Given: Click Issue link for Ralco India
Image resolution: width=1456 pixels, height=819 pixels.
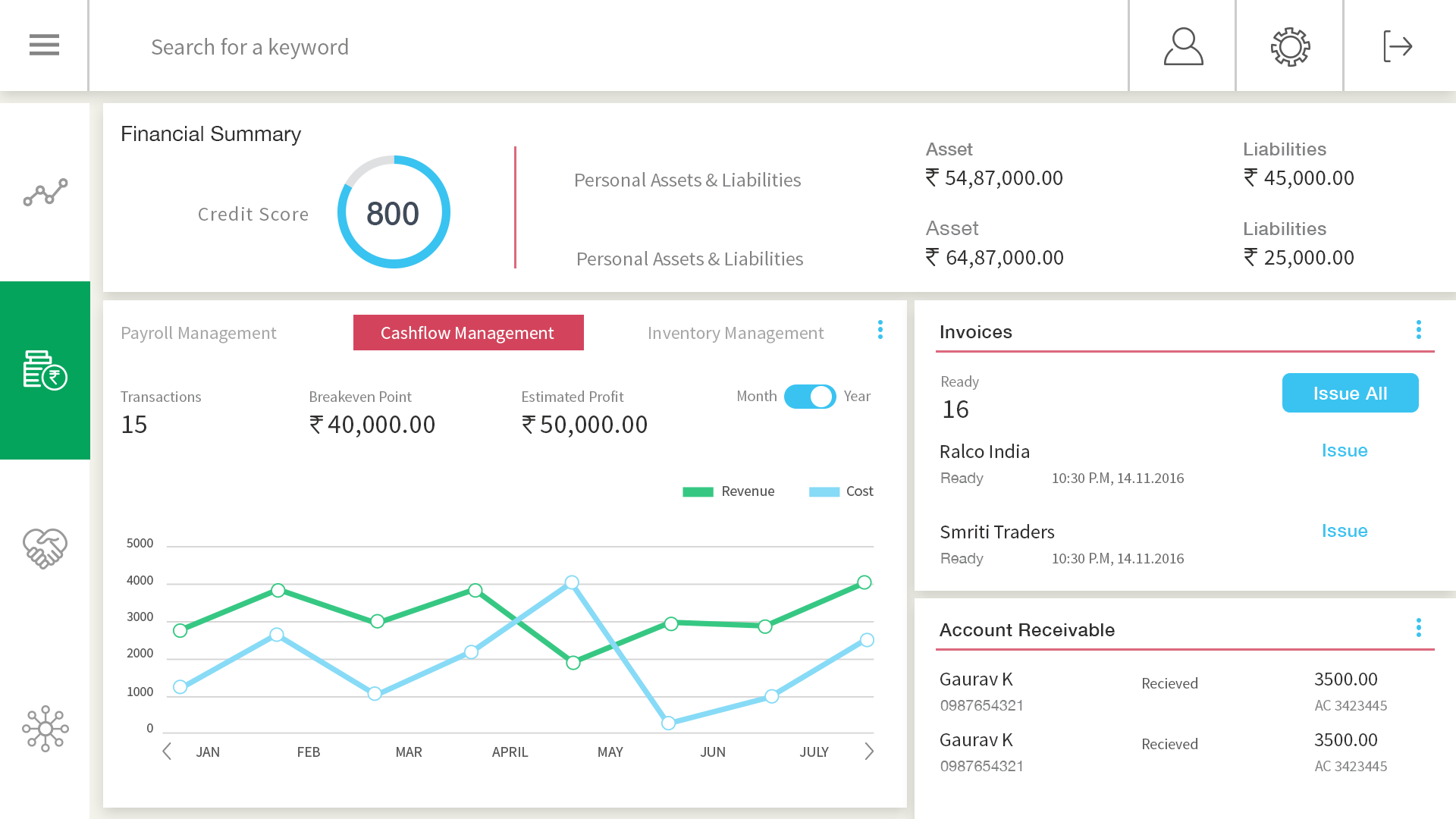Looking at the screenshot, I should point(1344,450).
